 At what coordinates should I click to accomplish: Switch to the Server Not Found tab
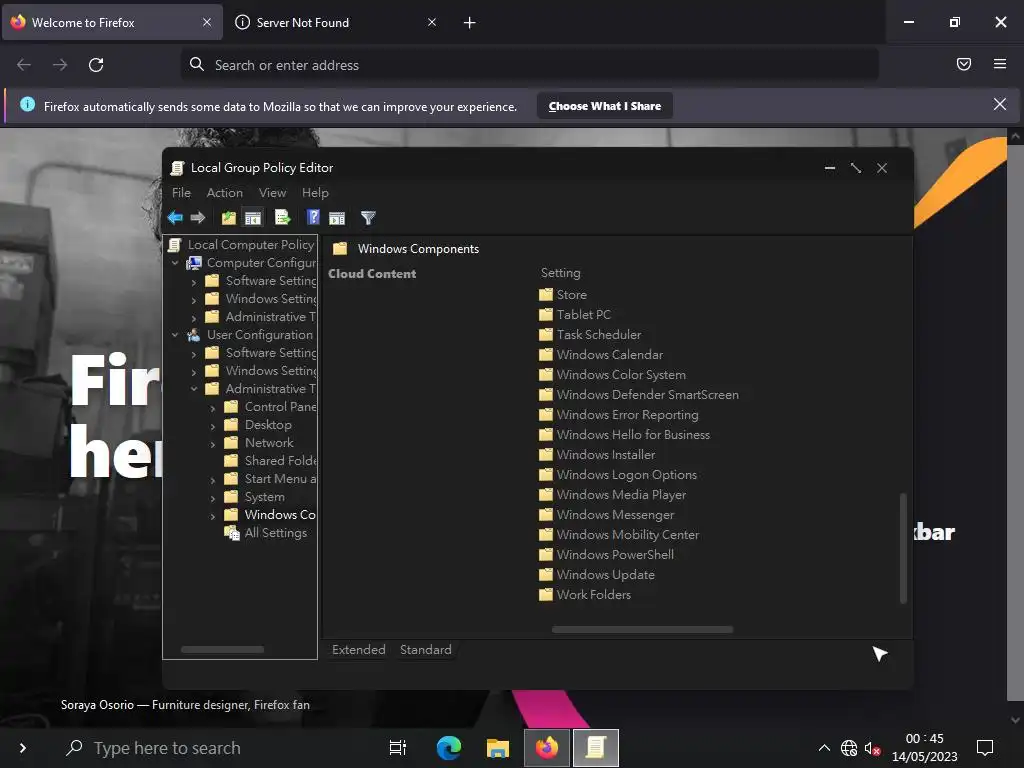334,22
